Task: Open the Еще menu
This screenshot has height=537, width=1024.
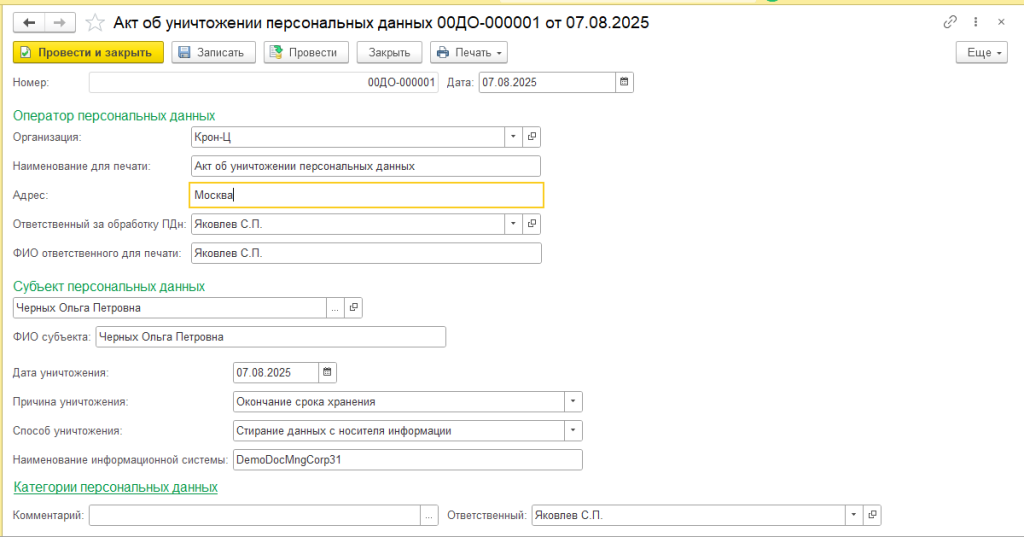Action: click(981, 52)
